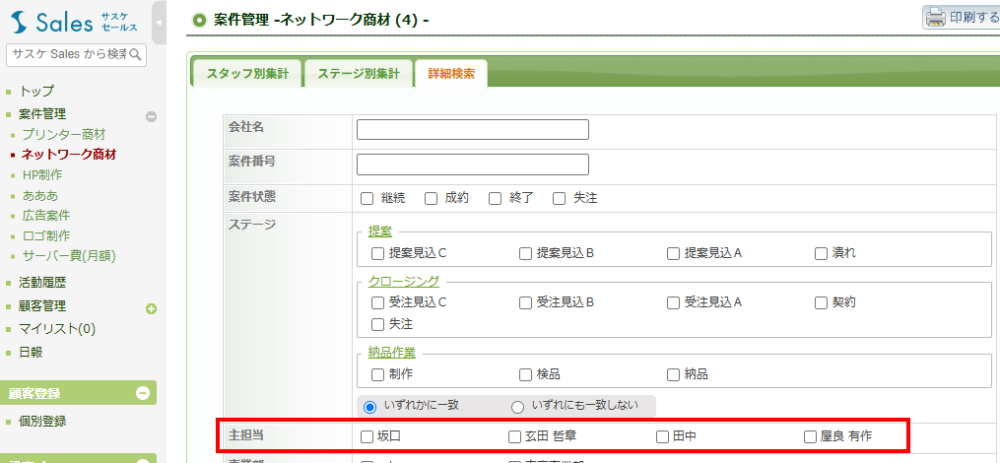Select the いずれかに一致 radio option
Image resolution: width=1000 pixels, height=463 pixels.
[x=370, y=407]
